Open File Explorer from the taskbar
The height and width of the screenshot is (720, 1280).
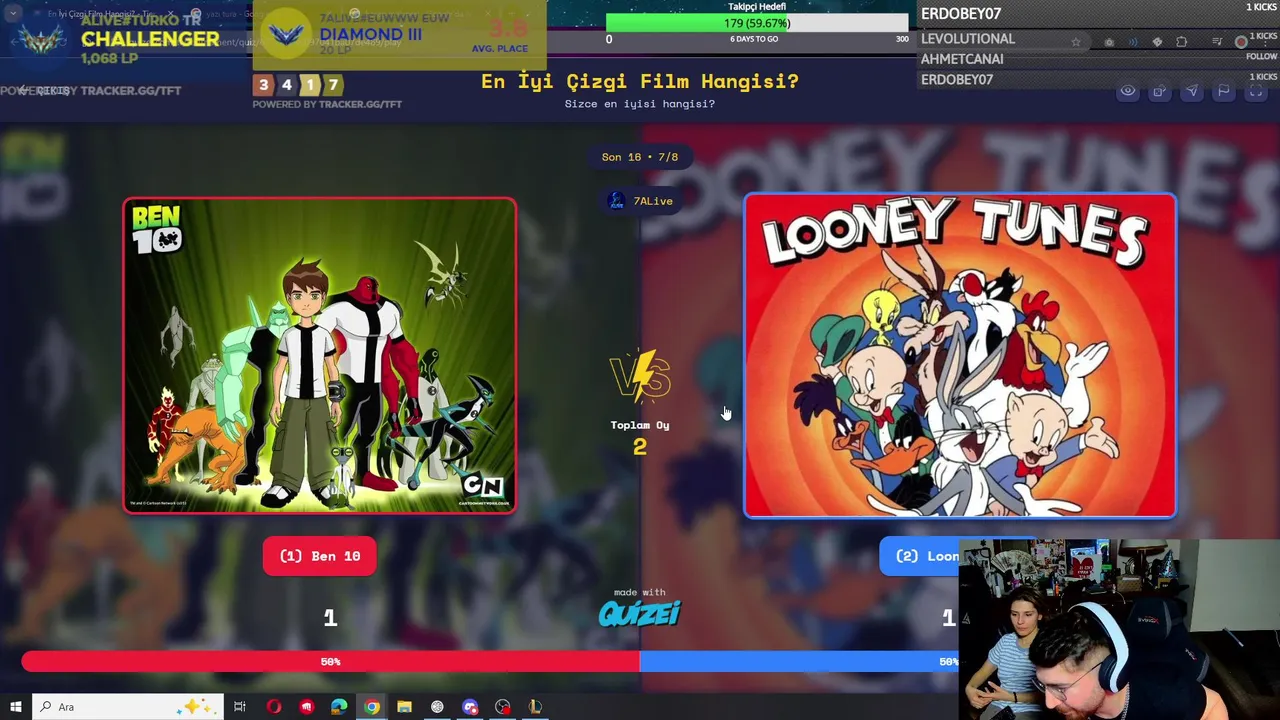click(x=404, y=707)
